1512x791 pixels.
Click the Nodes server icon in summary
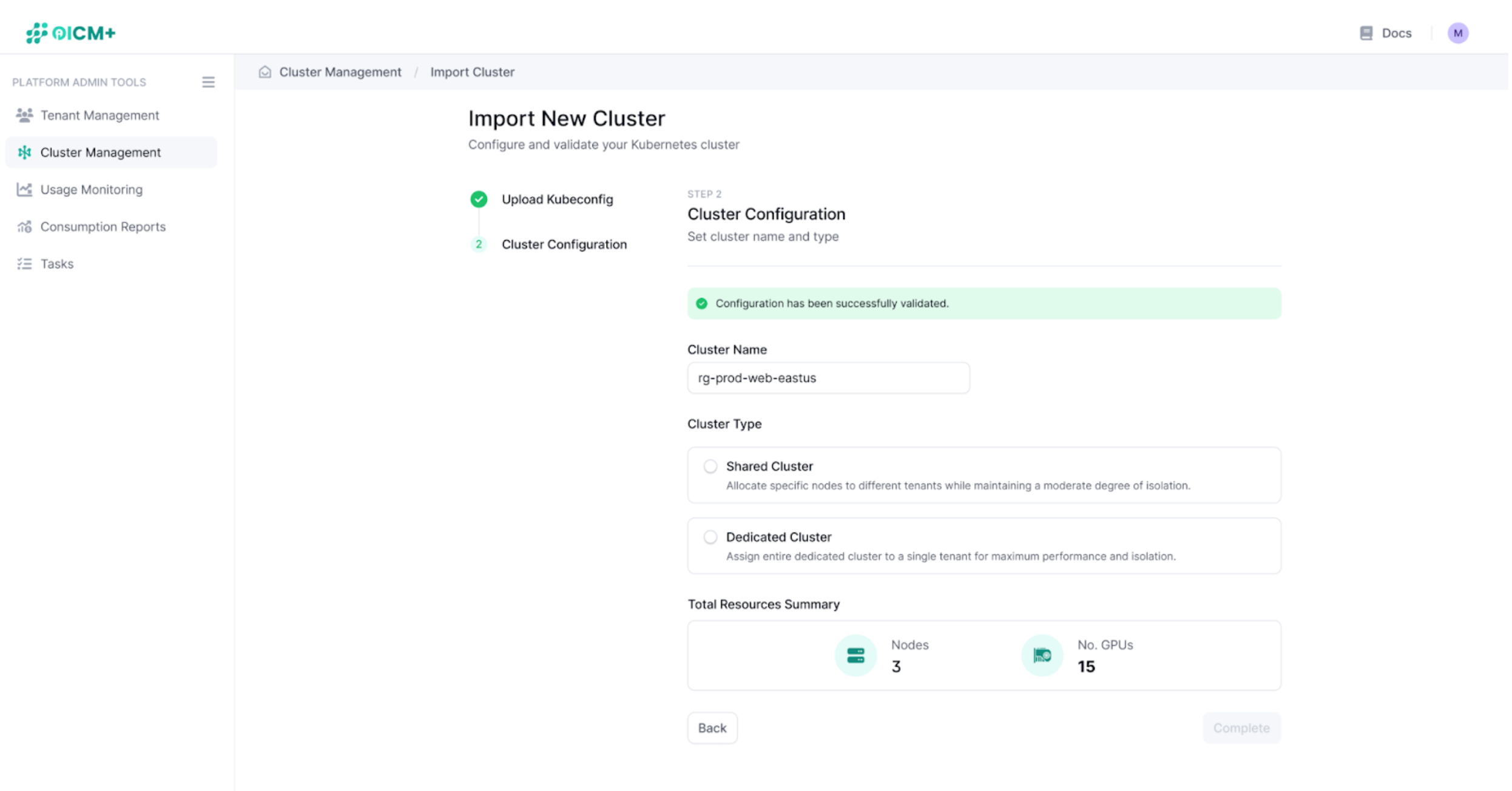(x=855, y=655)
